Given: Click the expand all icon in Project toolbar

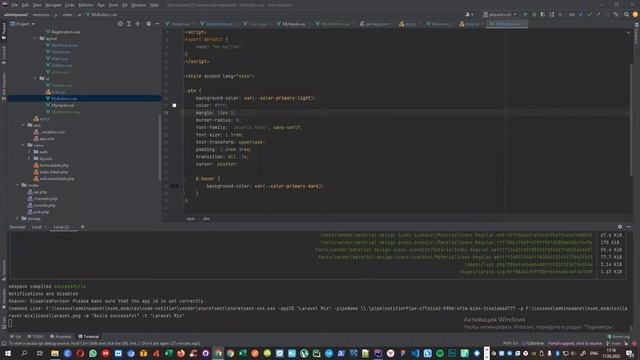Looking at the screenshot, I should (129, 24).
